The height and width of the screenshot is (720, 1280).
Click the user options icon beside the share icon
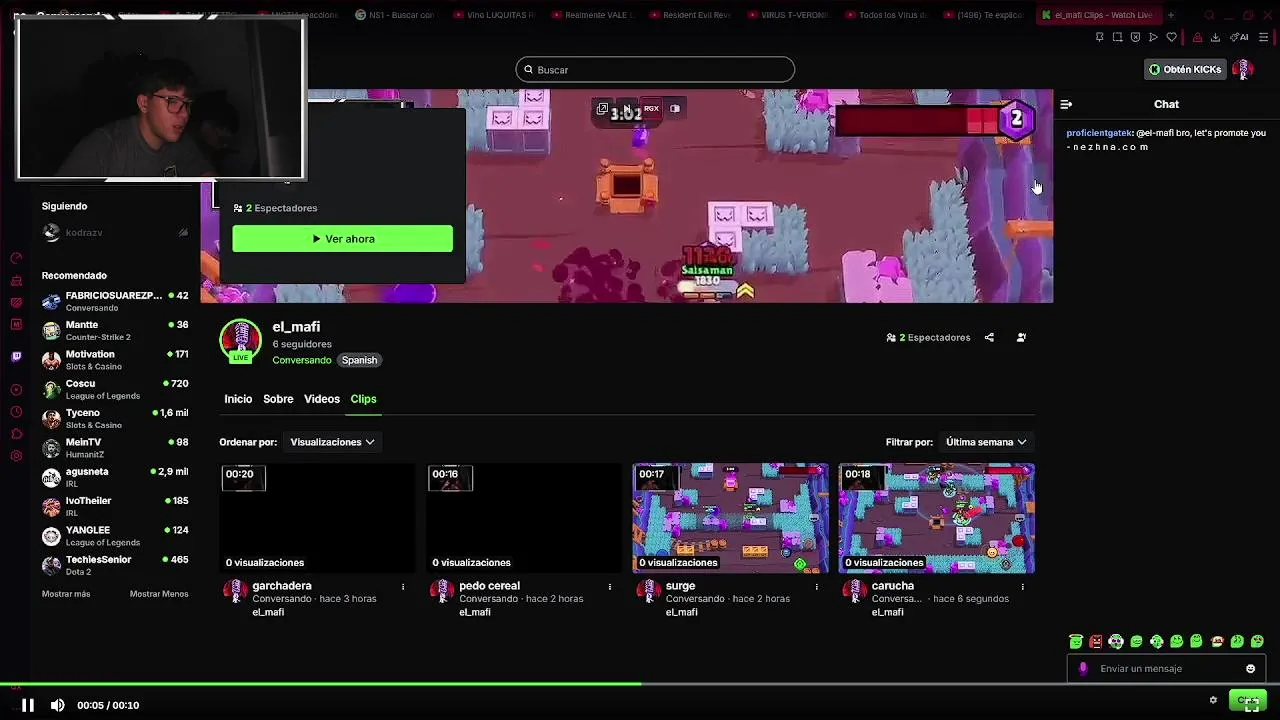click(1021, 338)
